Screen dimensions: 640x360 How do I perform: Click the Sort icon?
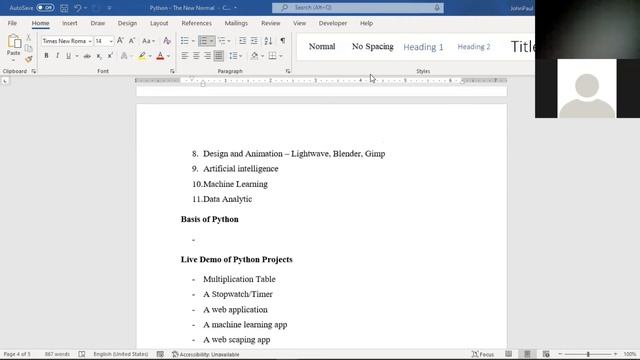click(x=268, y=41)
